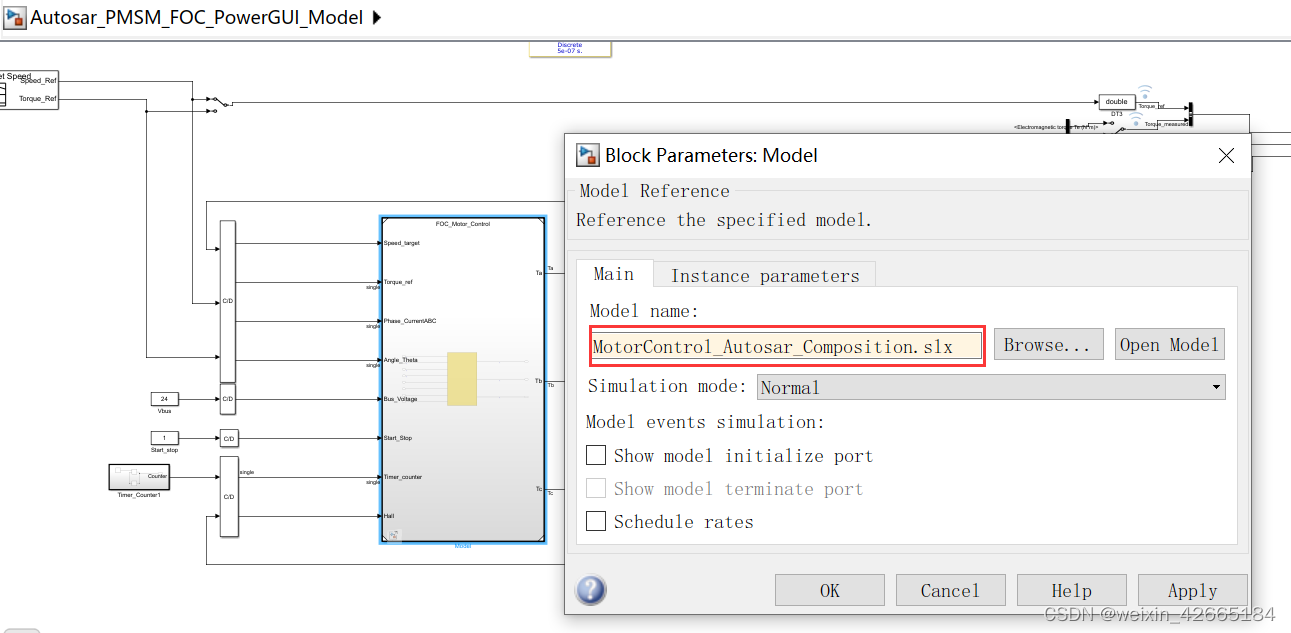Select the Vbus constant block 24
Viewport: 1291px width, 633px height.
(x=164, y=399)
